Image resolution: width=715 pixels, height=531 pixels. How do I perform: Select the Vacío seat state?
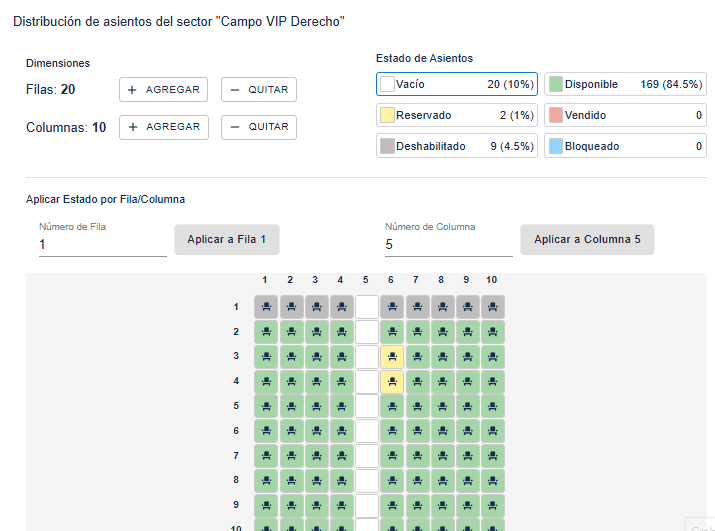click(457, 85)
